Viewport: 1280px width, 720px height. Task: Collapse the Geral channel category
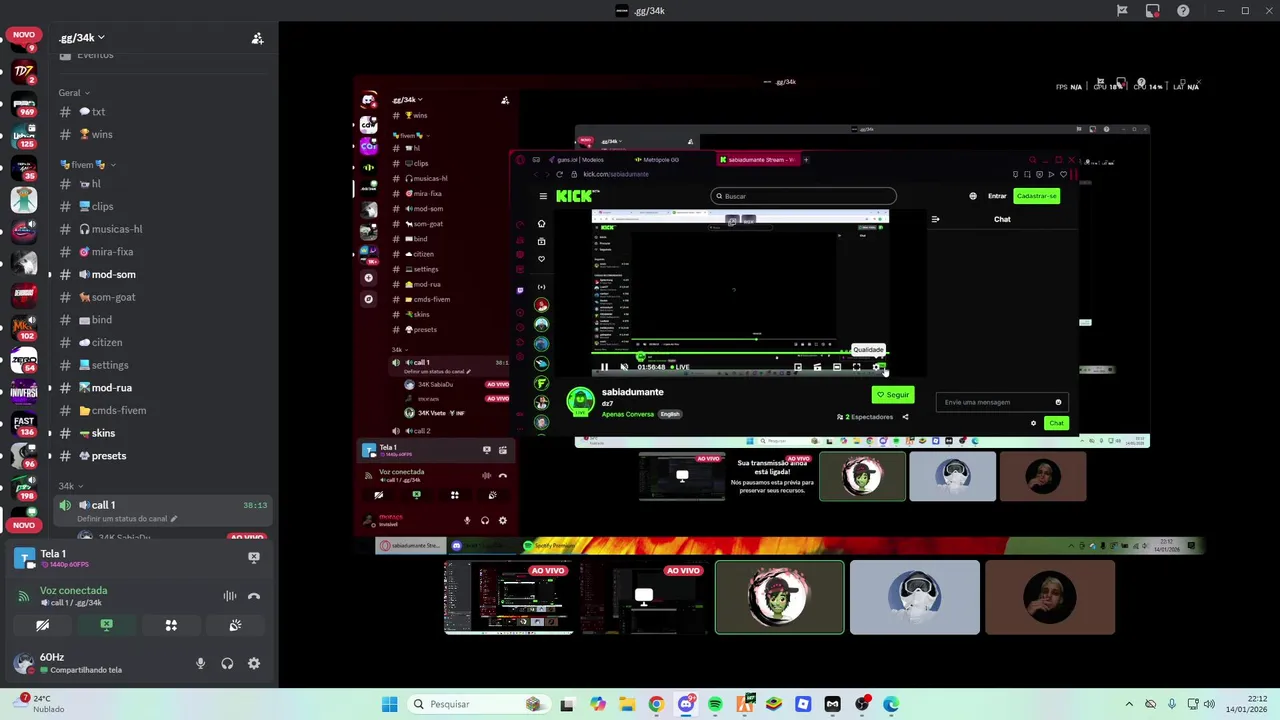click(x=73, y=93)
